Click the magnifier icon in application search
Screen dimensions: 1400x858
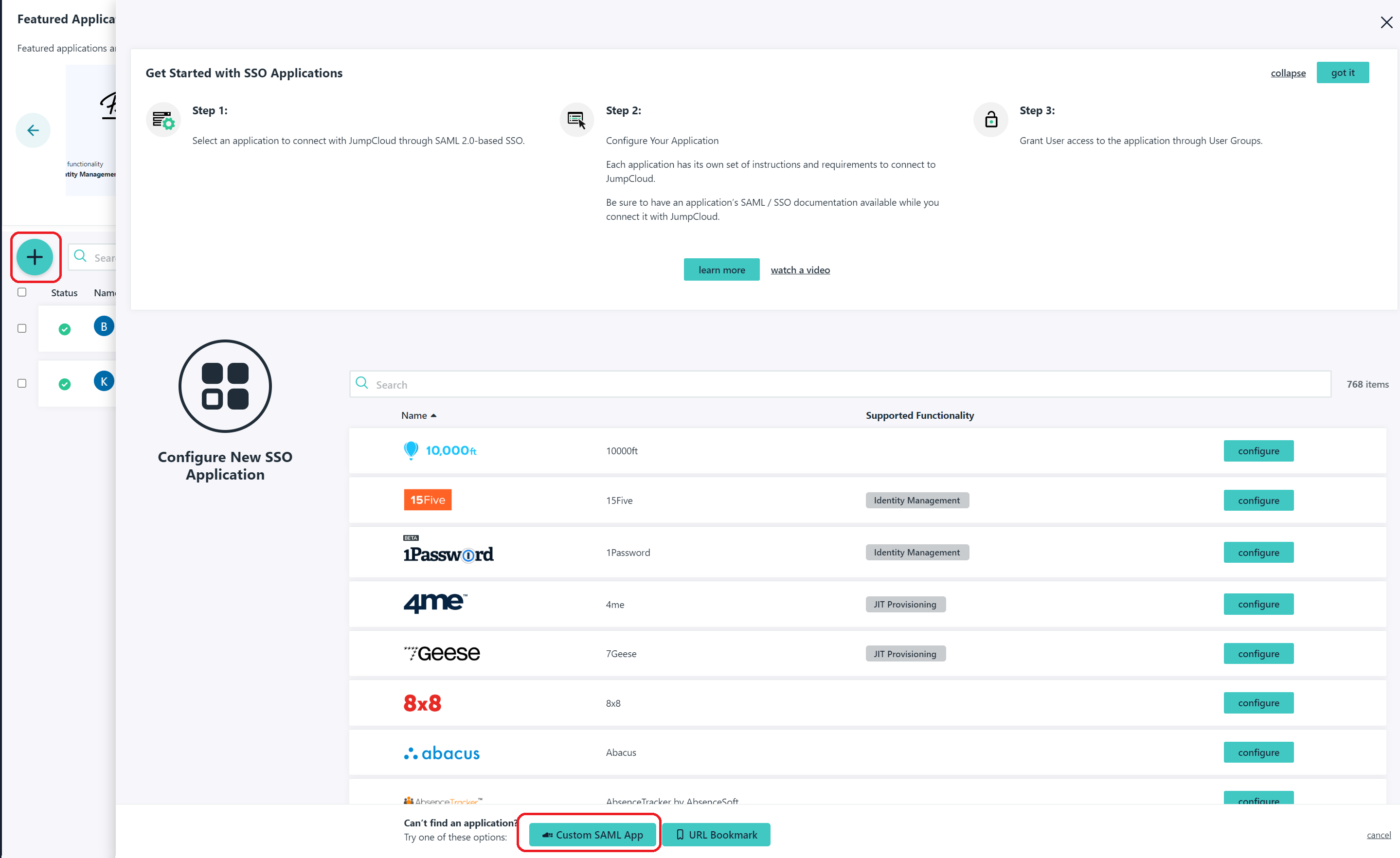(x=362, y=382)
